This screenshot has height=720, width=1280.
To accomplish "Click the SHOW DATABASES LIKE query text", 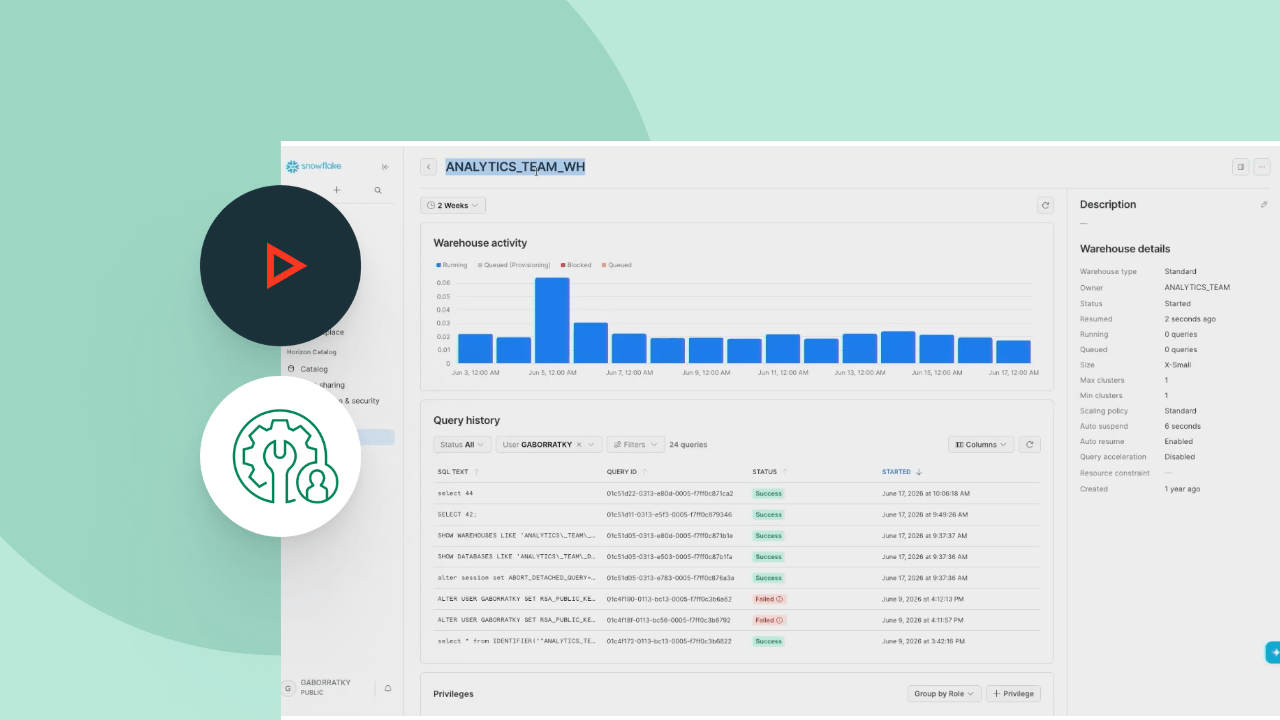I will click(517, 556).
